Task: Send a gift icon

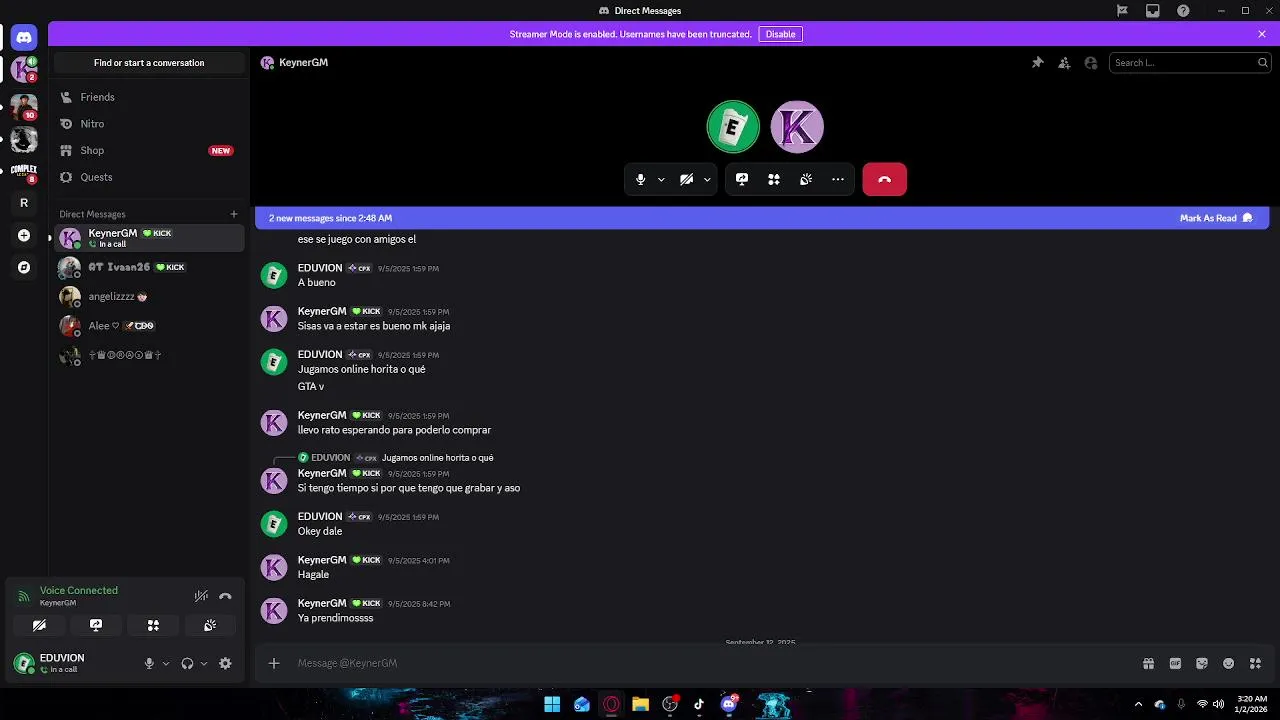Action: pyautogui.click(x=1149, y=663)
